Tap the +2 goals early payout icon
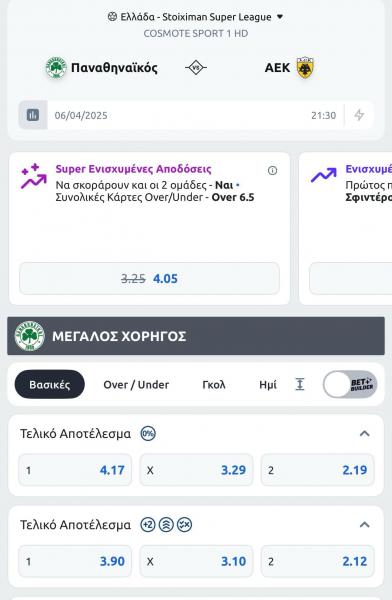This screenshot has height=600, width=392. (148, 525)
